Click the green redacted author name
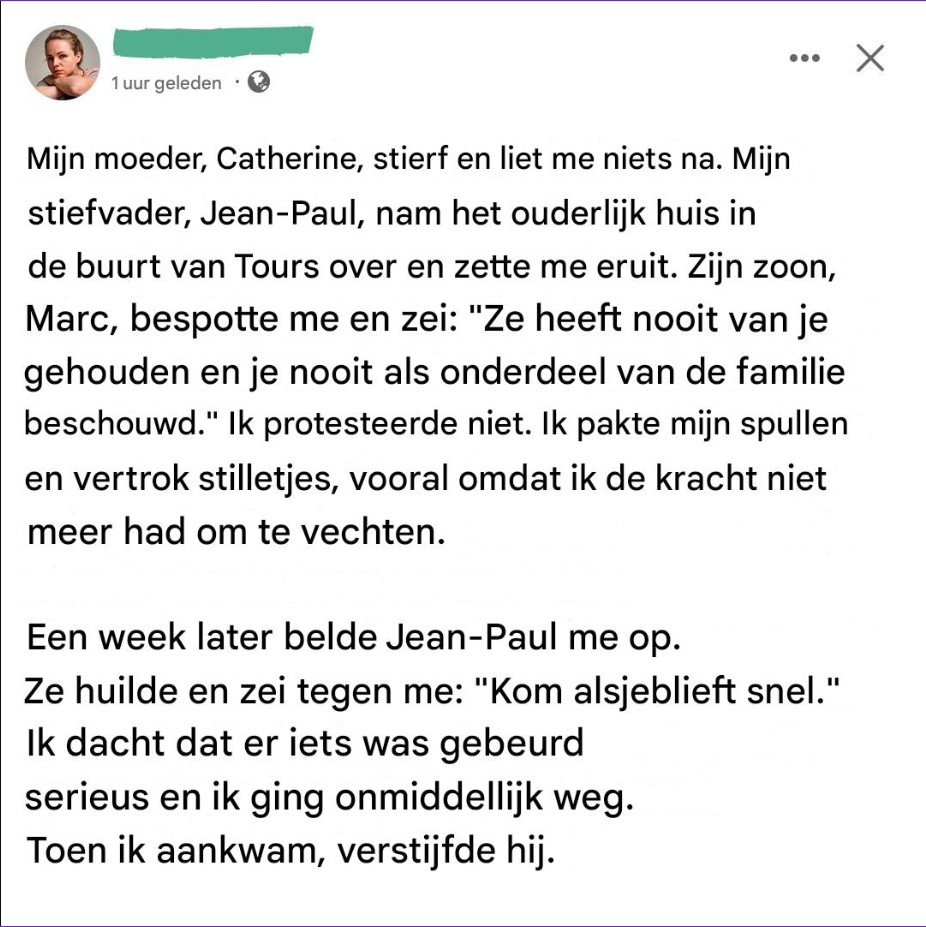 tap(213, 42)
